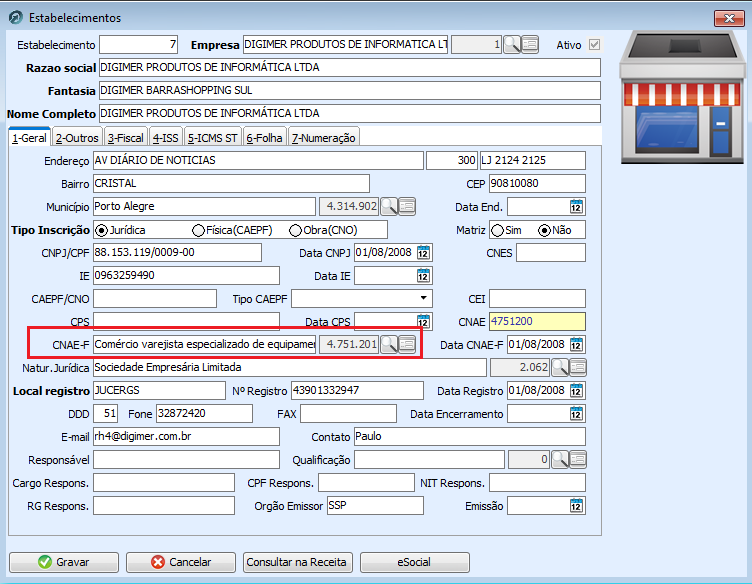Screen dimensions: 752x584
Task: Focus the Orgão Emissor field
Action: (x=375, y=505)
